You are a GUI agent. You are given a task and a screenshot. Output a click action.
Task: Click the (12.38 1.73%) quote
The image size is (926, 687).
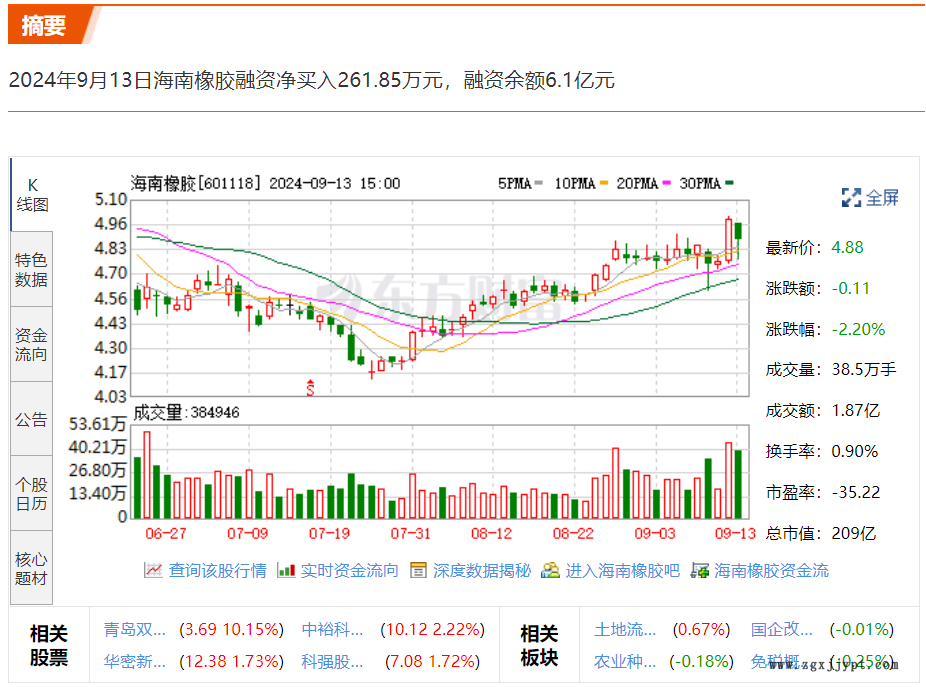[232, 662]
